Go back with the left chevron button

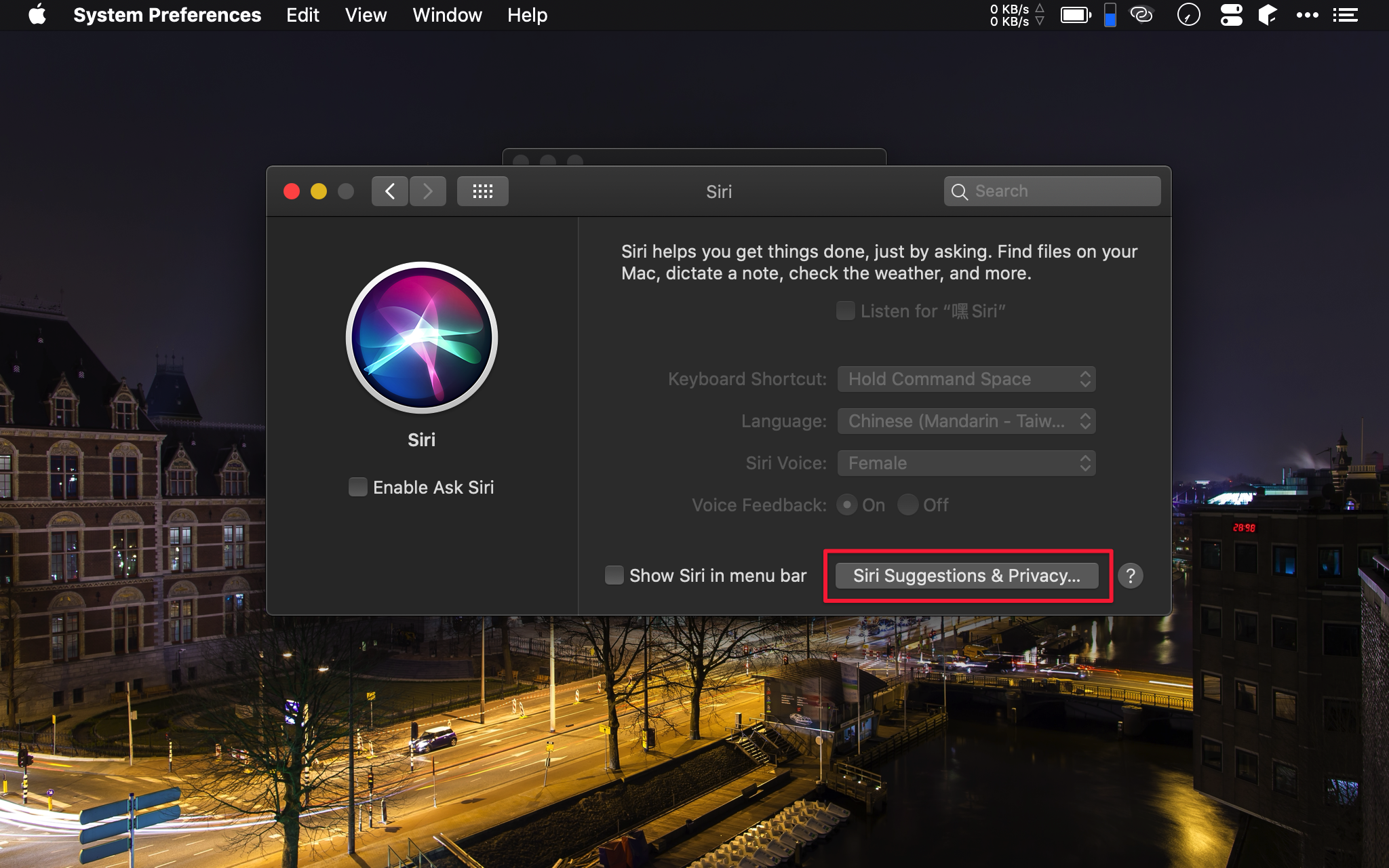coord(390,191)
